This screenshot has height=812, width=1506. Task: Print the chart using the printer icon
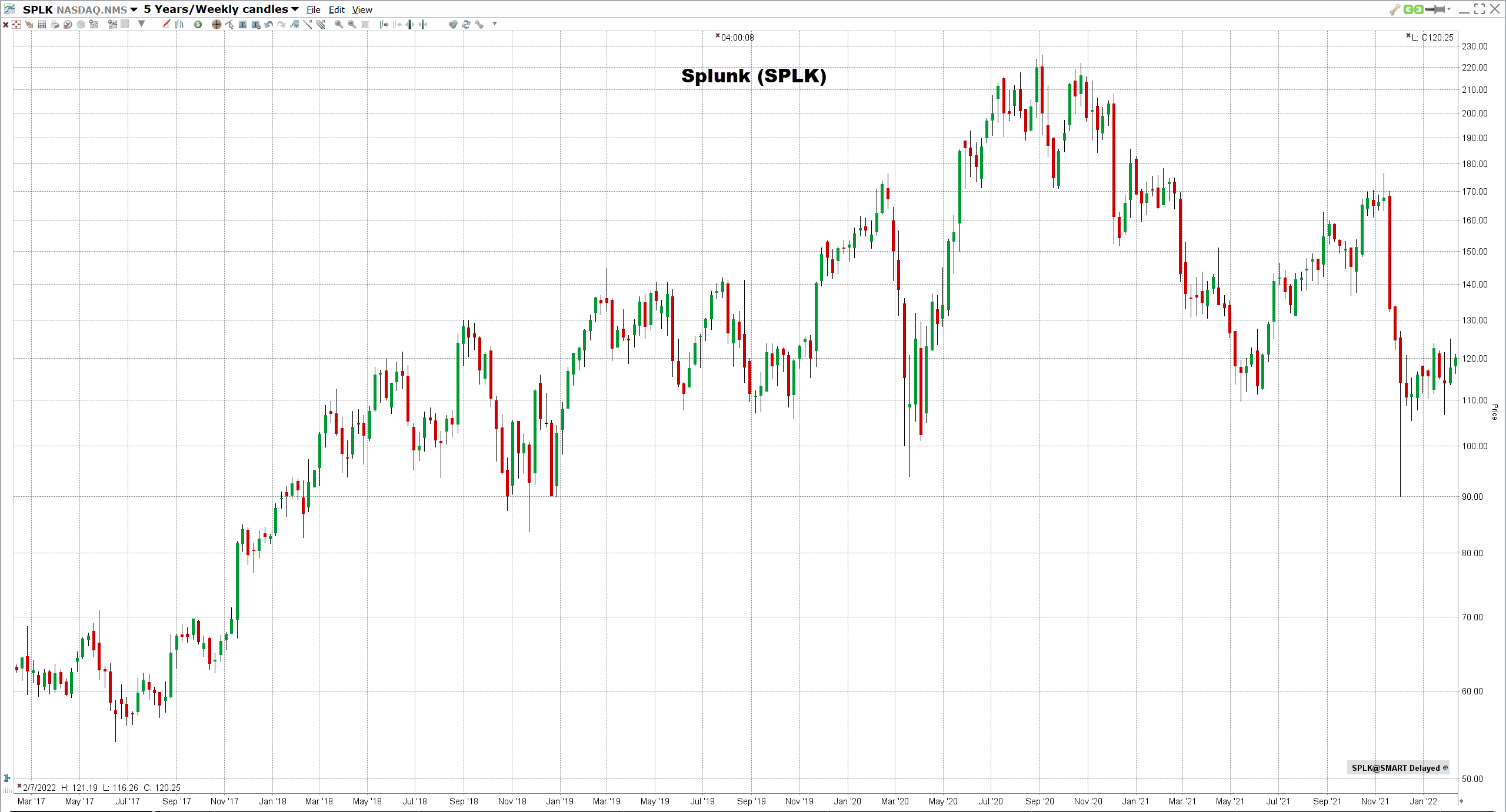coord(55,24)
